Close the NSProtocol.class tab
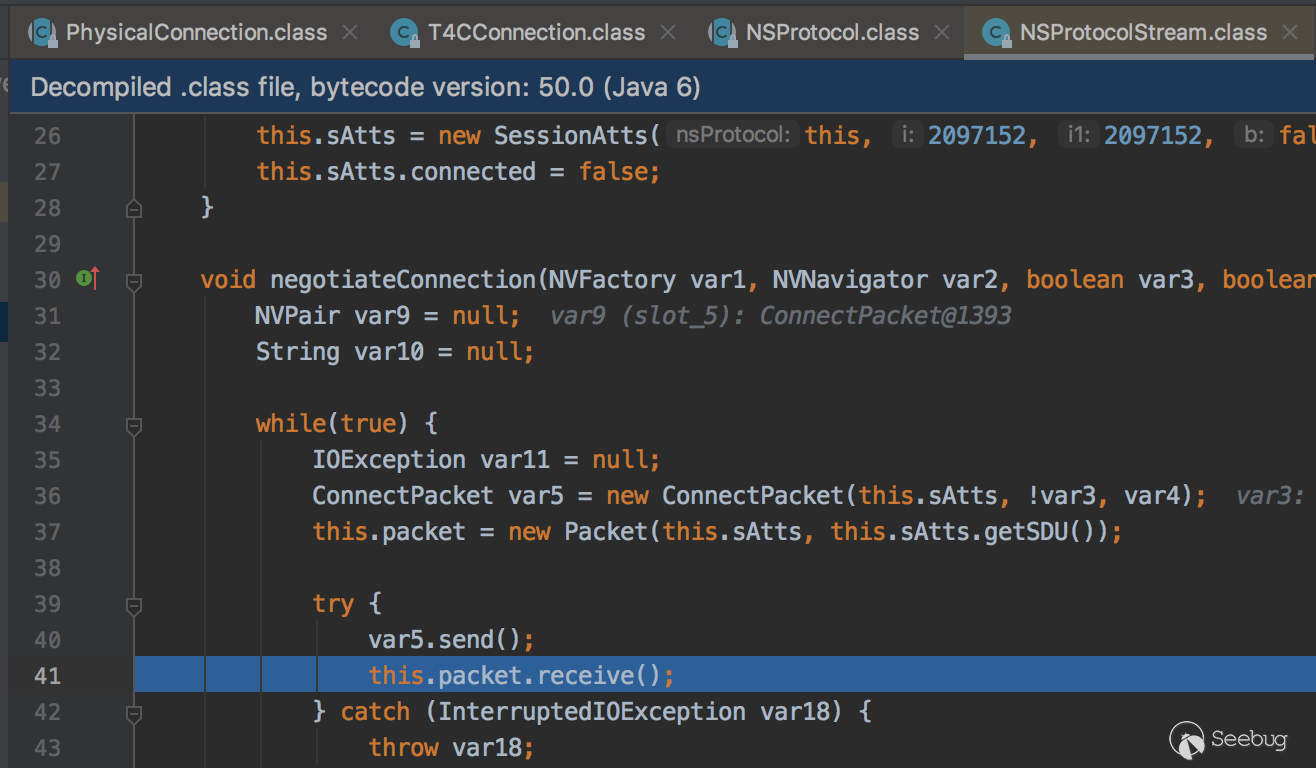Image resolution: width=1316 pixels, height=768 pixels. [942, 33]
